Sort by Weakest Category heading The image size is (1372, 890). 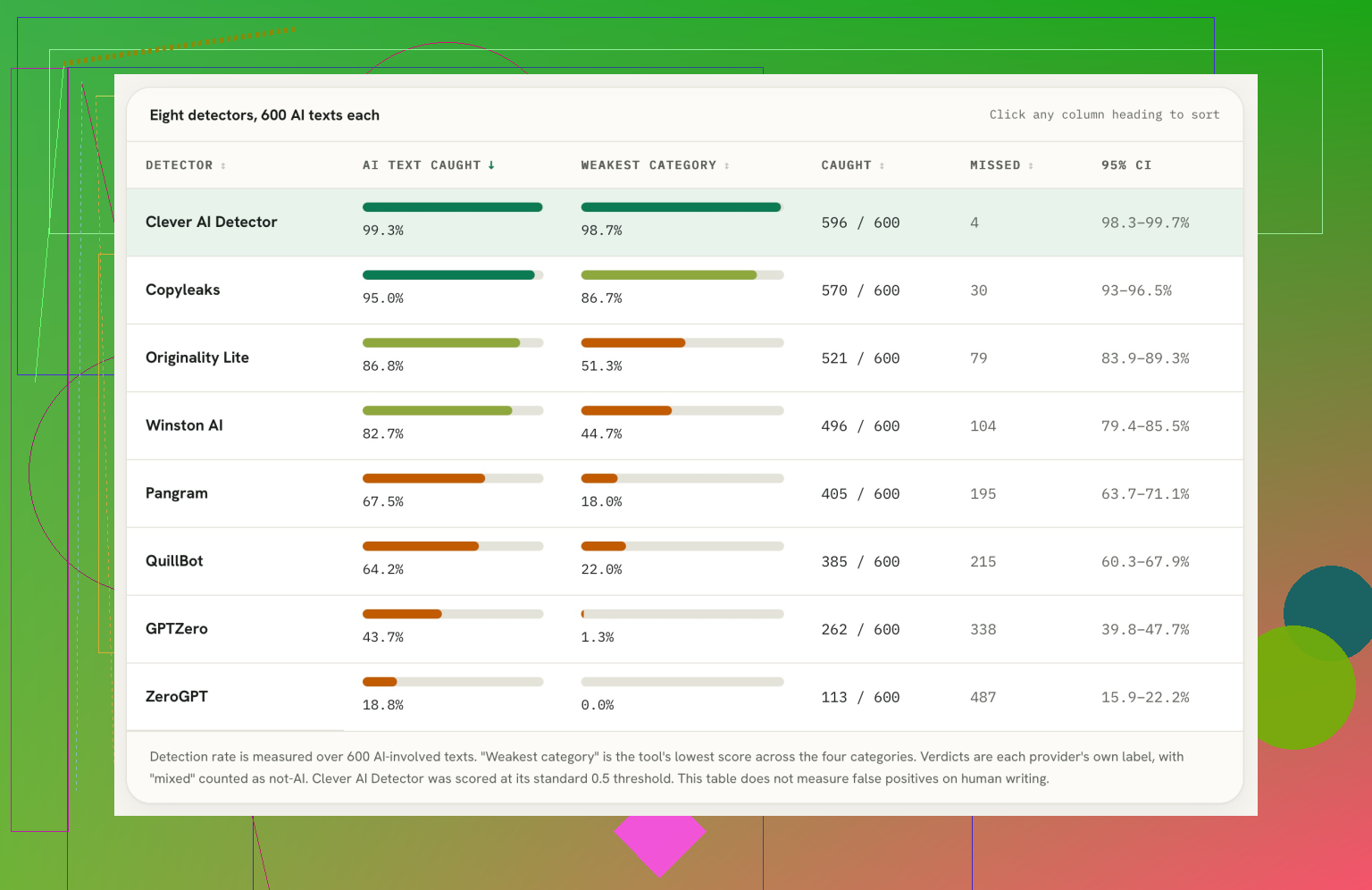coord(656,165)
